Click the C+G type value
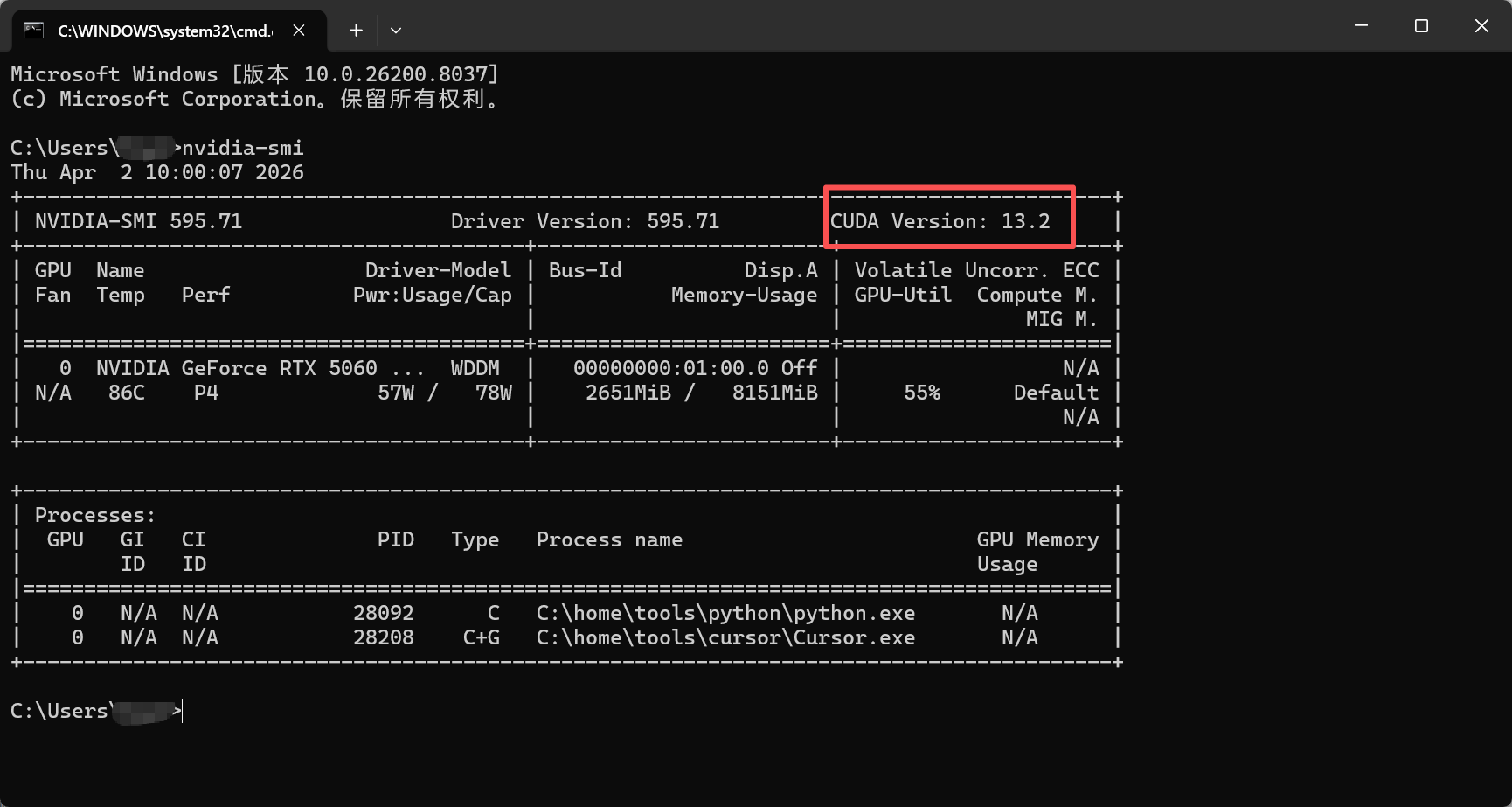Screen dimensions: 1512x807 point(482,637)
